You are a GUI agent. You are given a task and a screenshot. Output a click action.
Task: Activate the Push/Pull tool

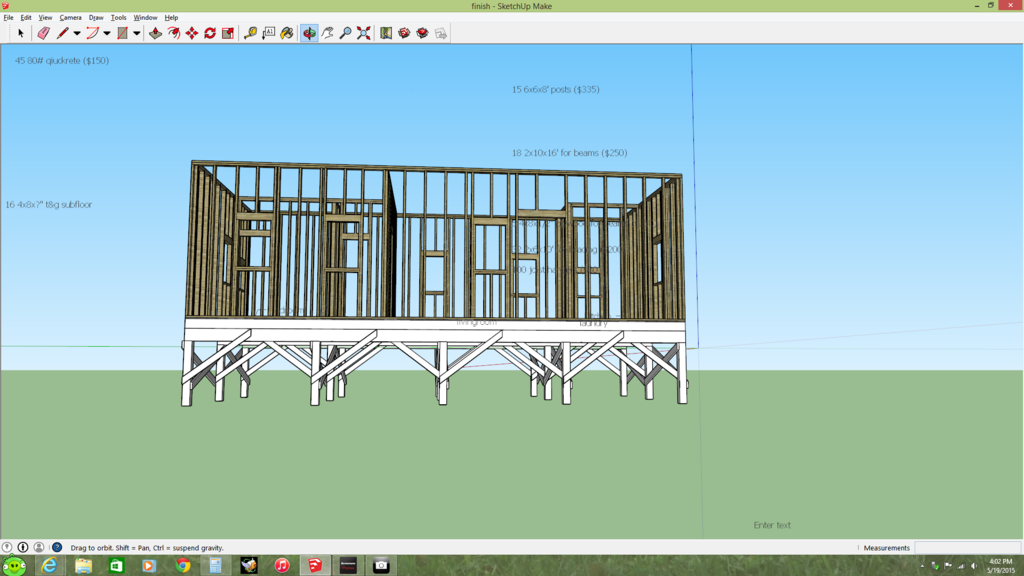tap(155, 33)
